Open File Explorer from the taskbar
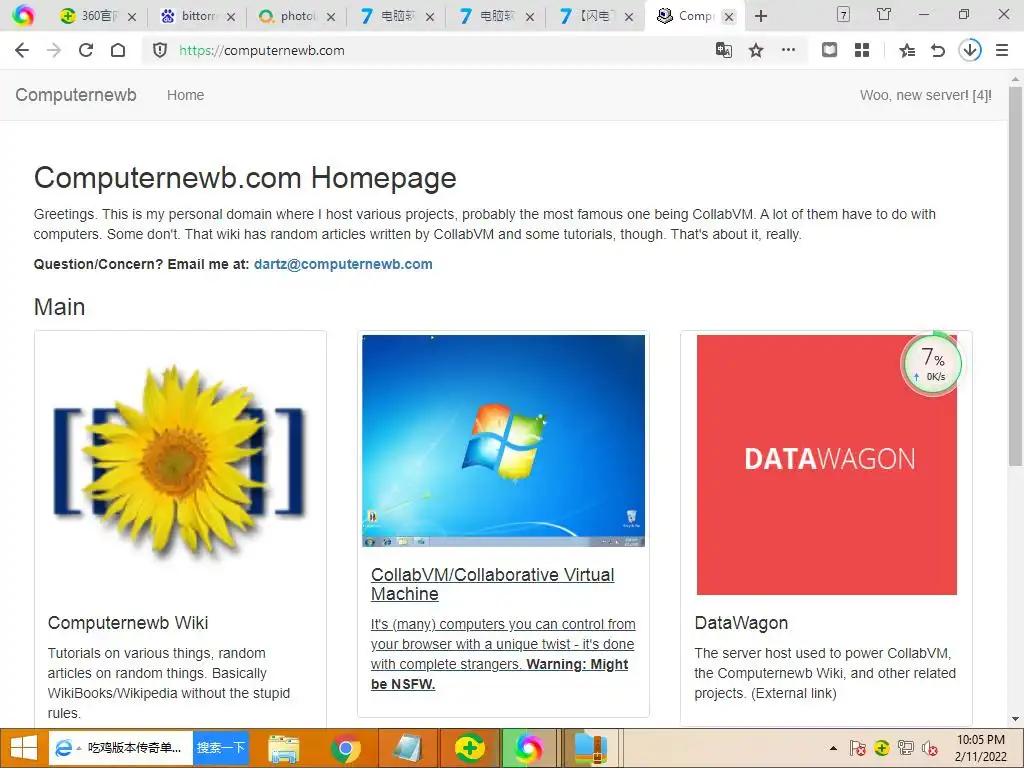The image size is (1024, 768). pos(284,748)
